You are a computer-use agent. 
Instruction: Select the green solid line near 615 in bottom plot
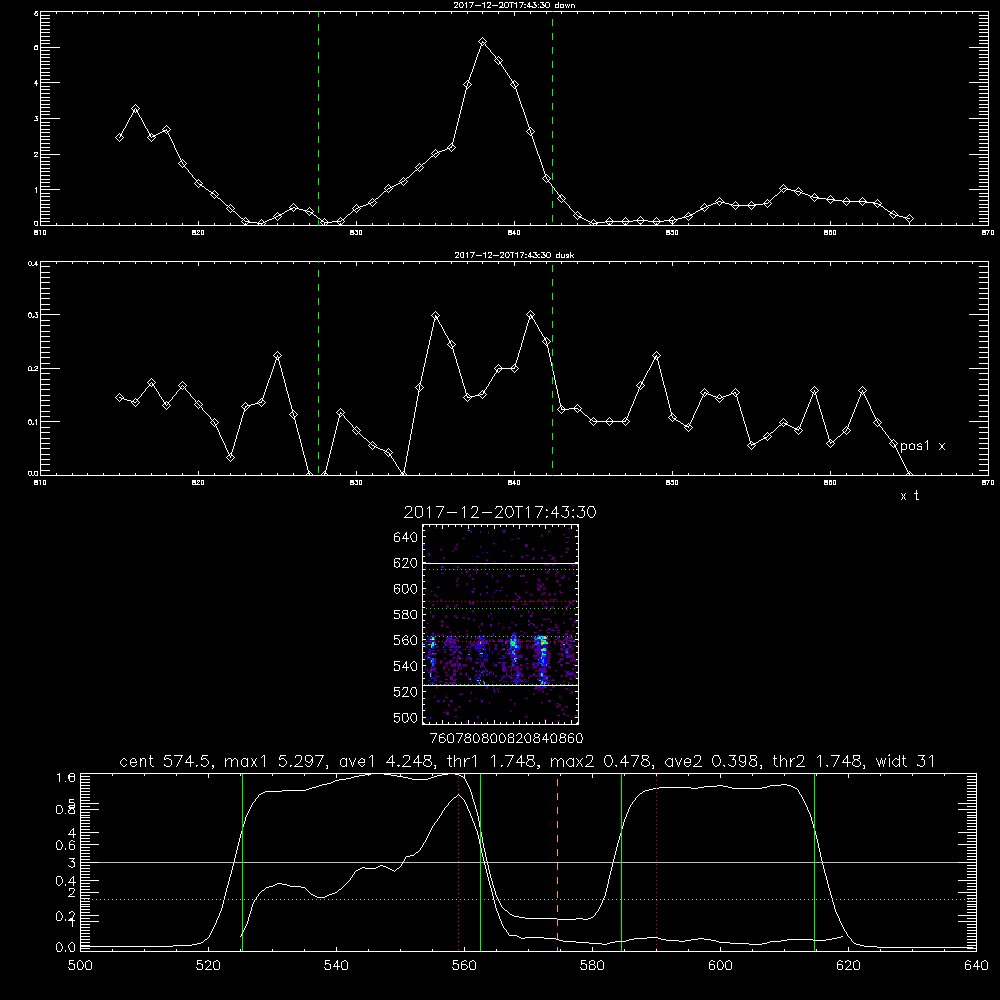click(x=814, y=861)
